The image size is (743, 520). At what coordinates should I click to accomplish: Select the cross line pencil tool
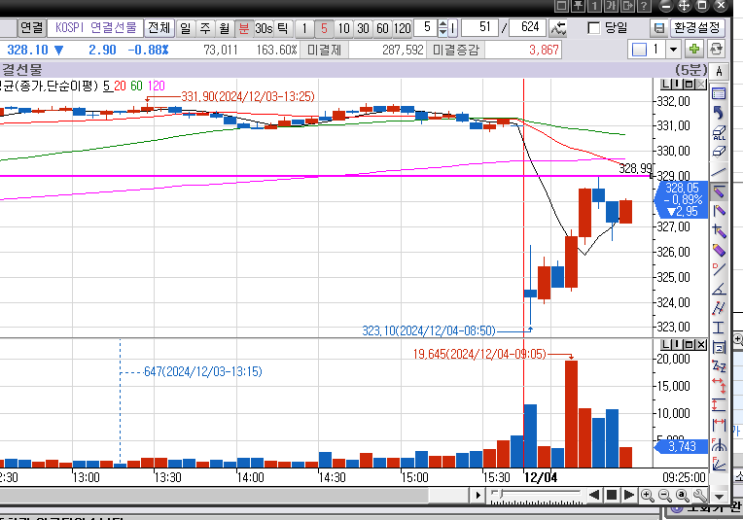click(x=719, y=230)
